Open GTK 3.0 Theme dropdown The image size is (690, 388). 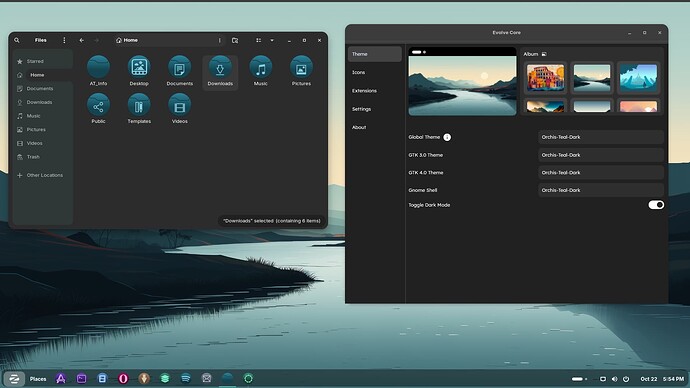[x=601, y=155]
